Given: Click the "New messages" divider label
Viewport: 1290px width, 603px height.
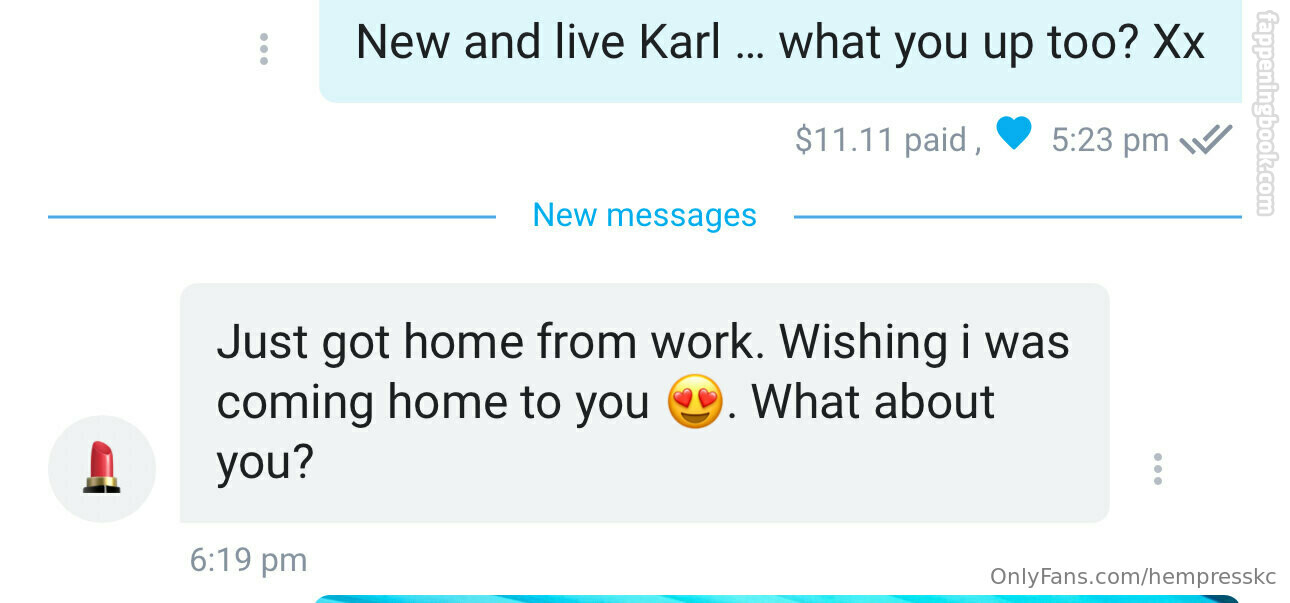Looking at the screenshot, I should [x=645, y=215].
